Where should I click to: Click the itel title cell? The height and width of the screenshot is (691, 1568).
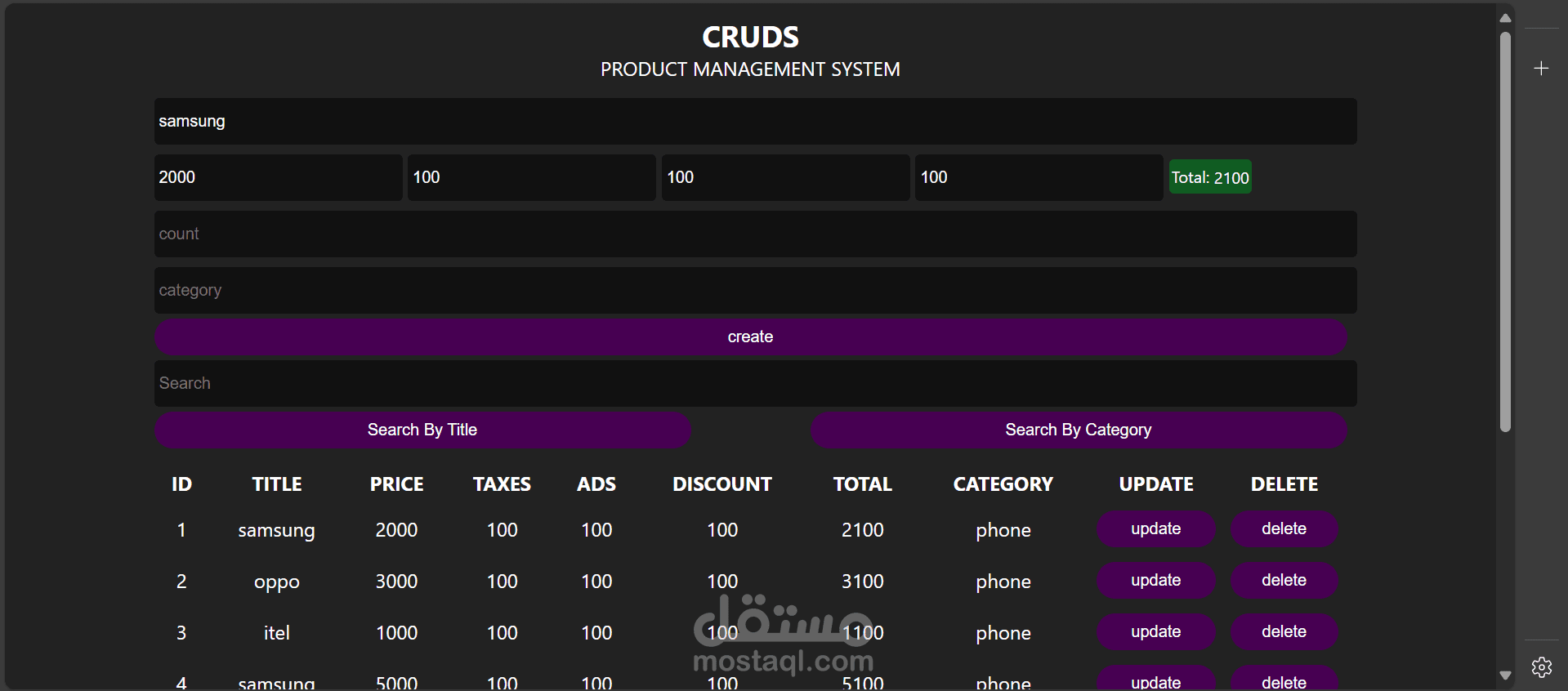277,633
